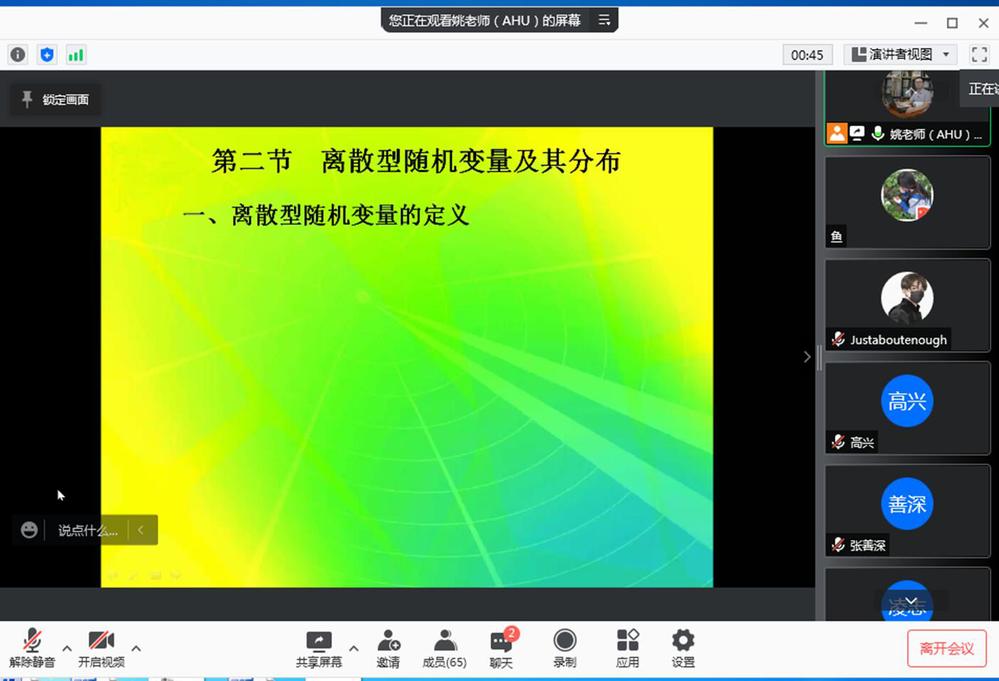Open the speaker view (演讲者视图) dropdown
999x681 pixels.
click(x=900, y=55)
